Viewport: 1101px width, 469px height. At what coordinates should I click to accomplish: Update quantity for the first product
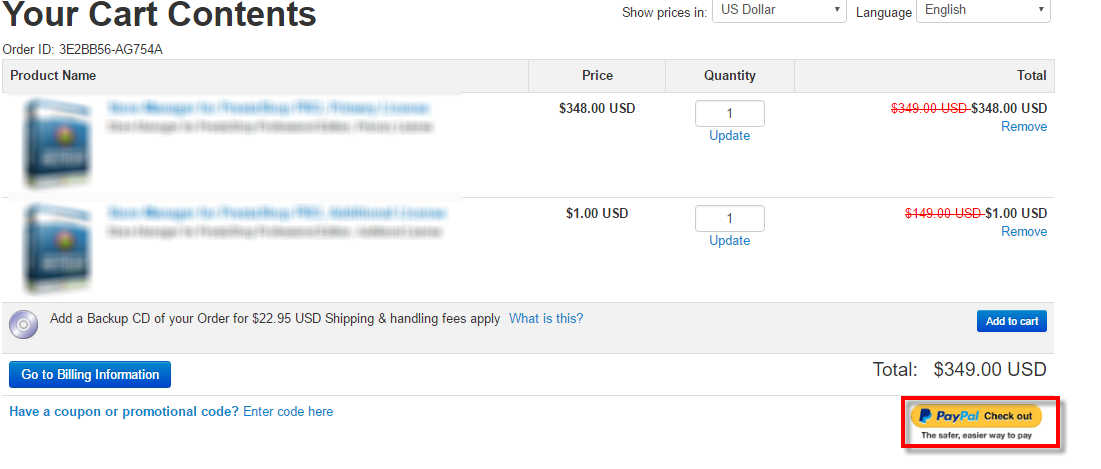point(730,136)
